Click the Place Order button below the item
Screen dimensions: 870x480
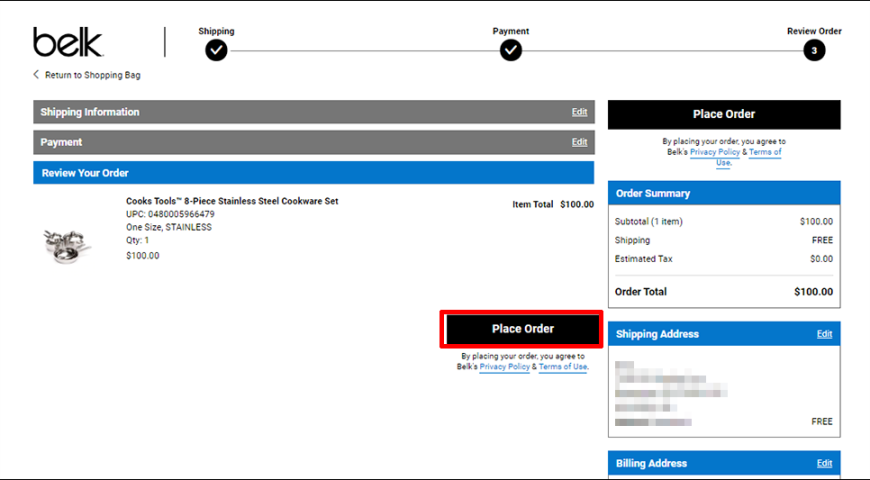point(522,329)
